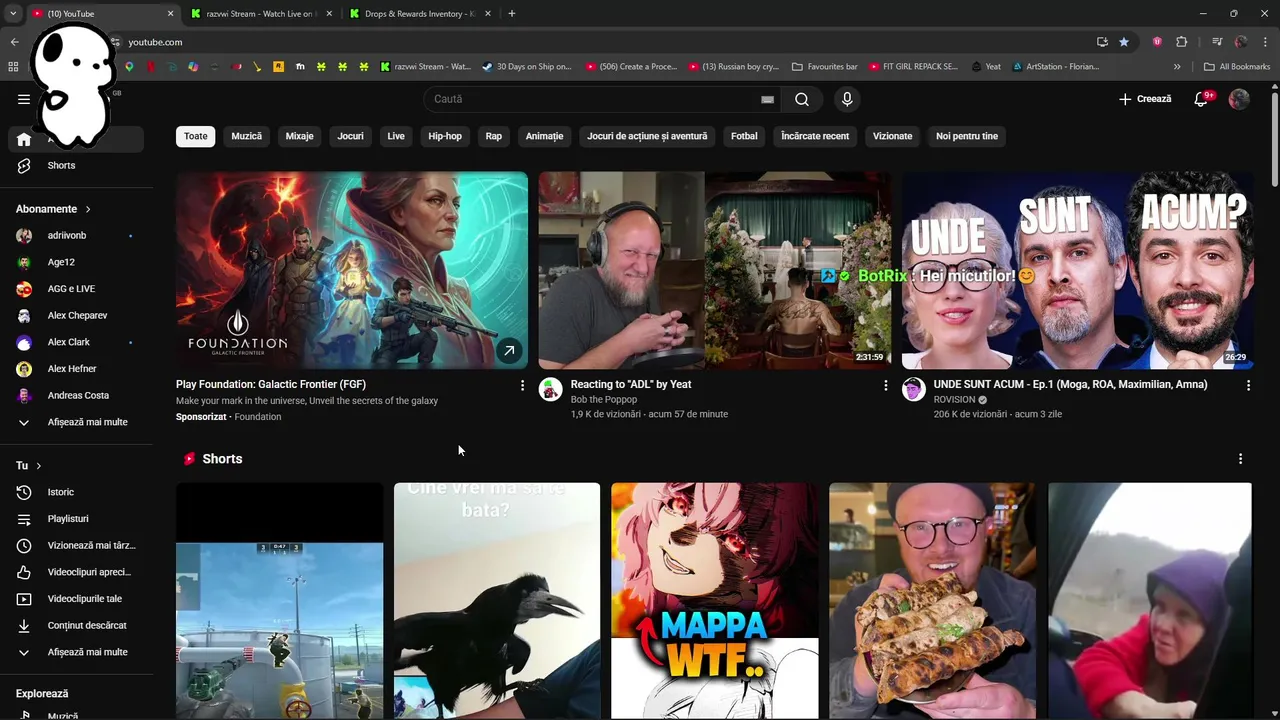
Task: Open YouTube notifications bell
Action: tap(1202, 99)
